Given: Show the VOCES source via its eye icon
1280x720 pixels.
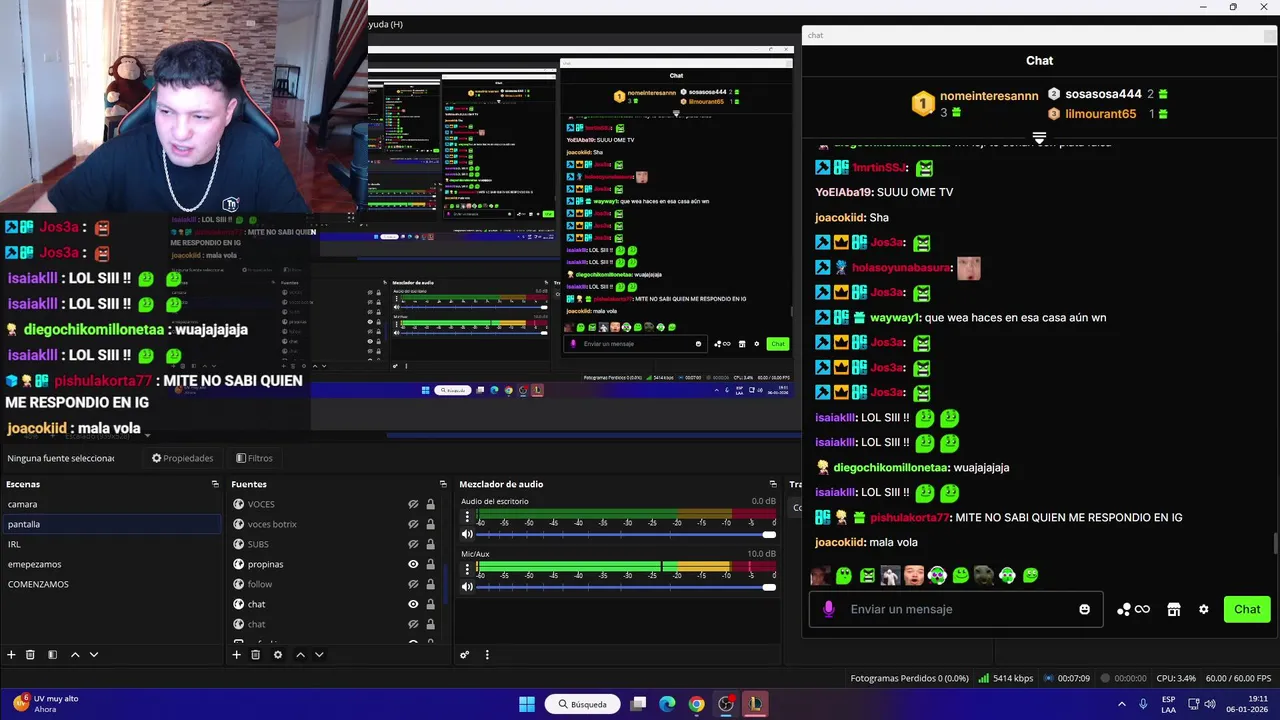Looking at the screenshot, I should [x=413, y=504].
